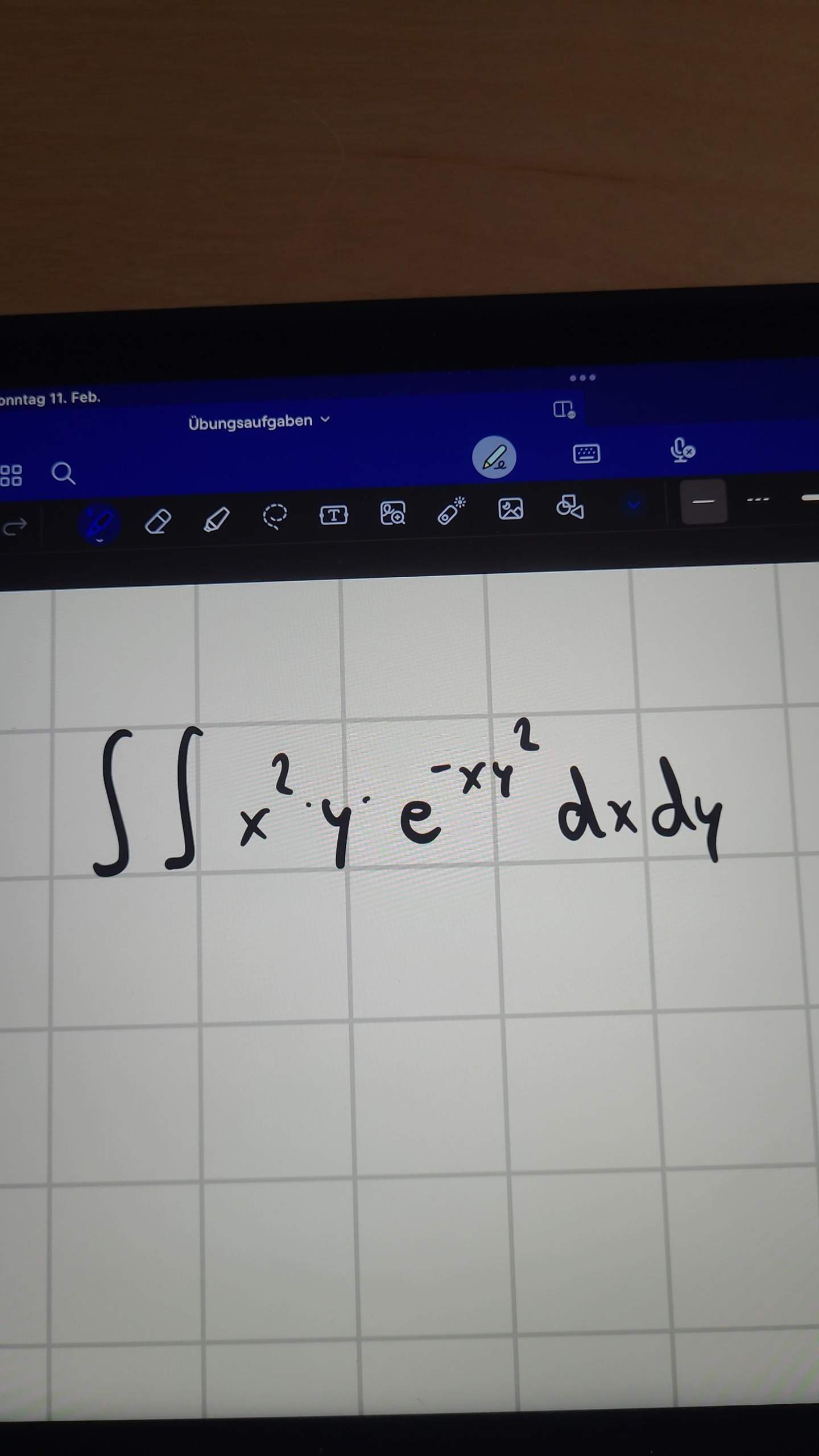The image size is (819, 1456).
Task: Click the redo arrow button
Action: tap(15, 527)
